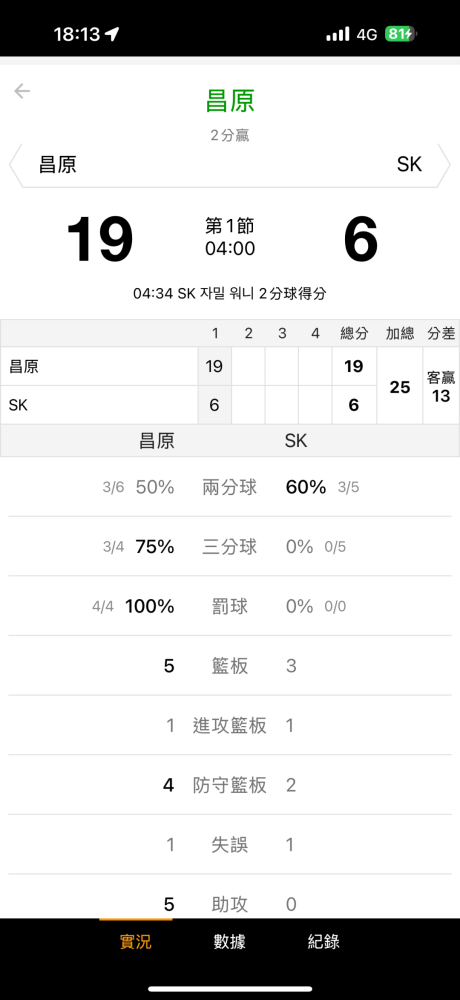Tap the location arrow in status bar
Image resolution: width=460 pixels, height=1000 pixels.
pyautogui.click(x=112, y=34)
